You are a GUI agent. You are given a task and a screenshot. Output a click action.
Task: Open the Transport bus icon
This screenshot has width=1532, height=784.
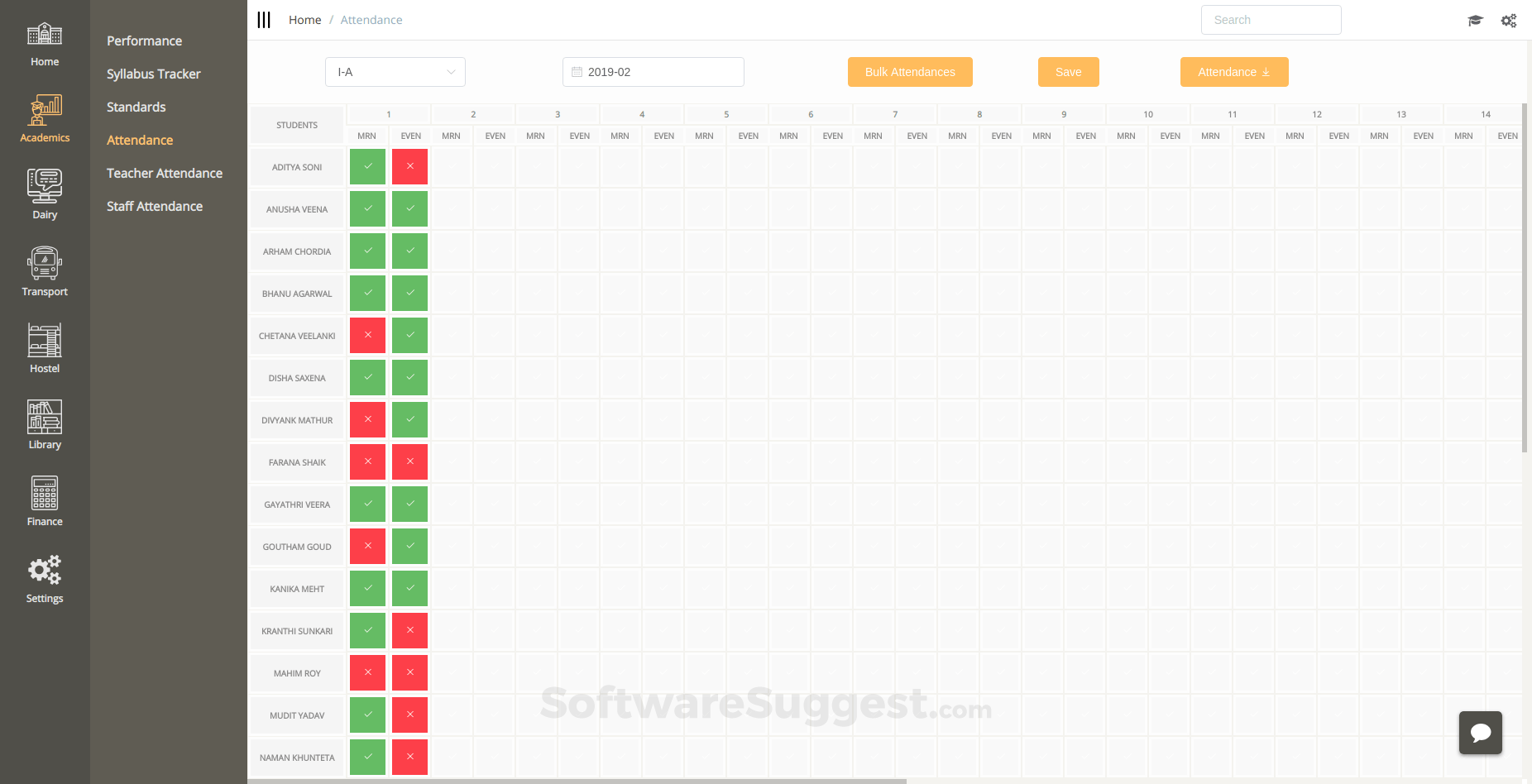(45, 263)
